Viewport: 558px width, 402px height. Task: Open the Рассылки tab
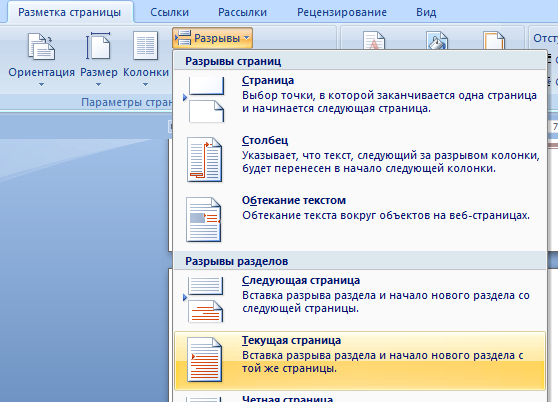(x=242, y=12)
